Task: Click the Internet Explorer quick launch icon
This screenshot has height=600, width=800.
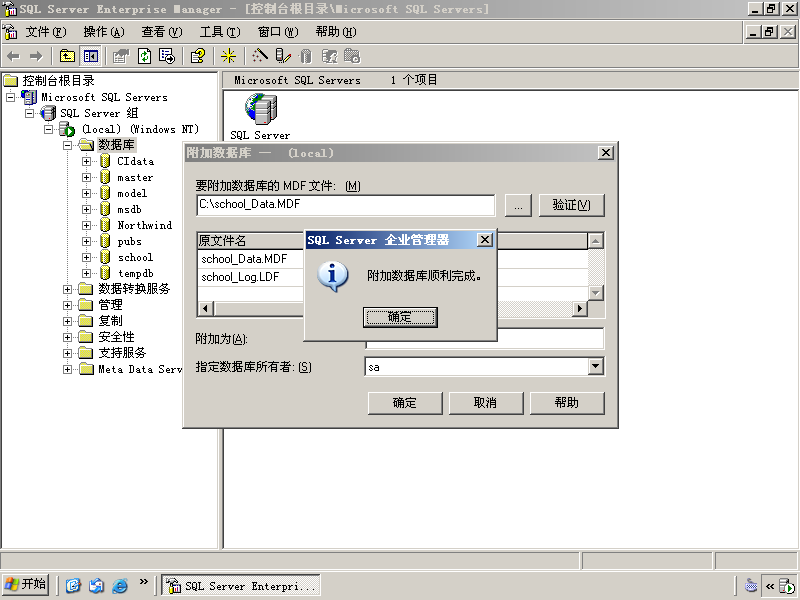Action: [120, 585]
